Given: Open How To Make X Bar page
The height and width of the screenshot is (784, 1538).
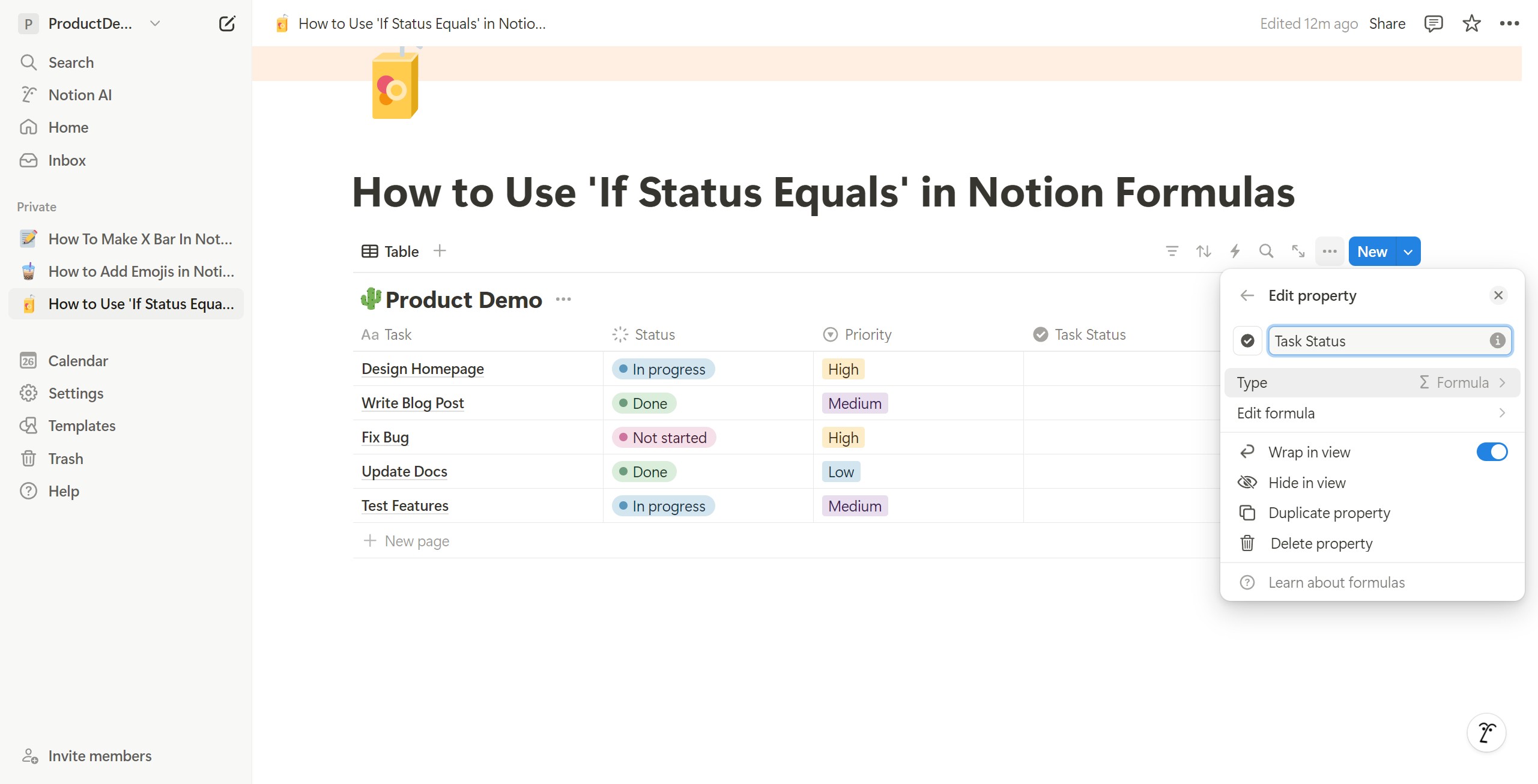Looking at the screenshot, I should click(x=126, y=239).
